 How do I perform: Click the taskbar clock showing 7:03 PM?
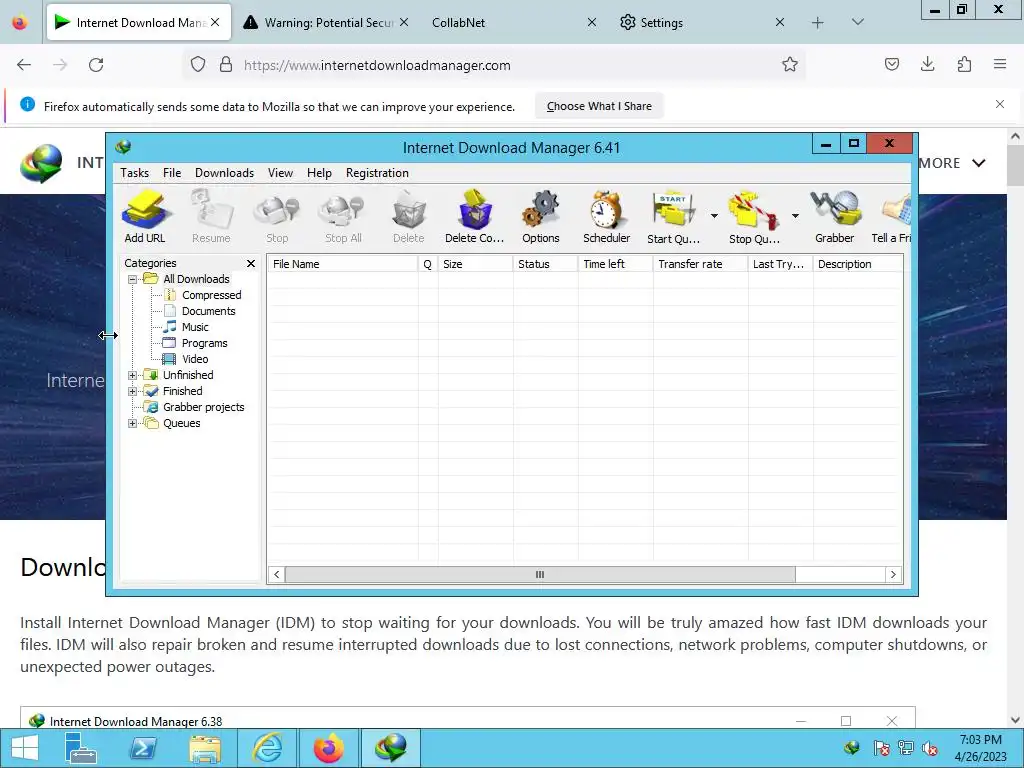pyautogui.click(x=980, y=748)
